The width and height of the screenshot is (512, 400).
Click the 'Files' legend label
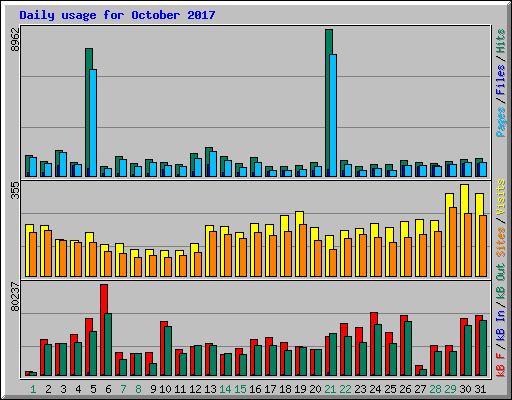[x=501, y=80]
